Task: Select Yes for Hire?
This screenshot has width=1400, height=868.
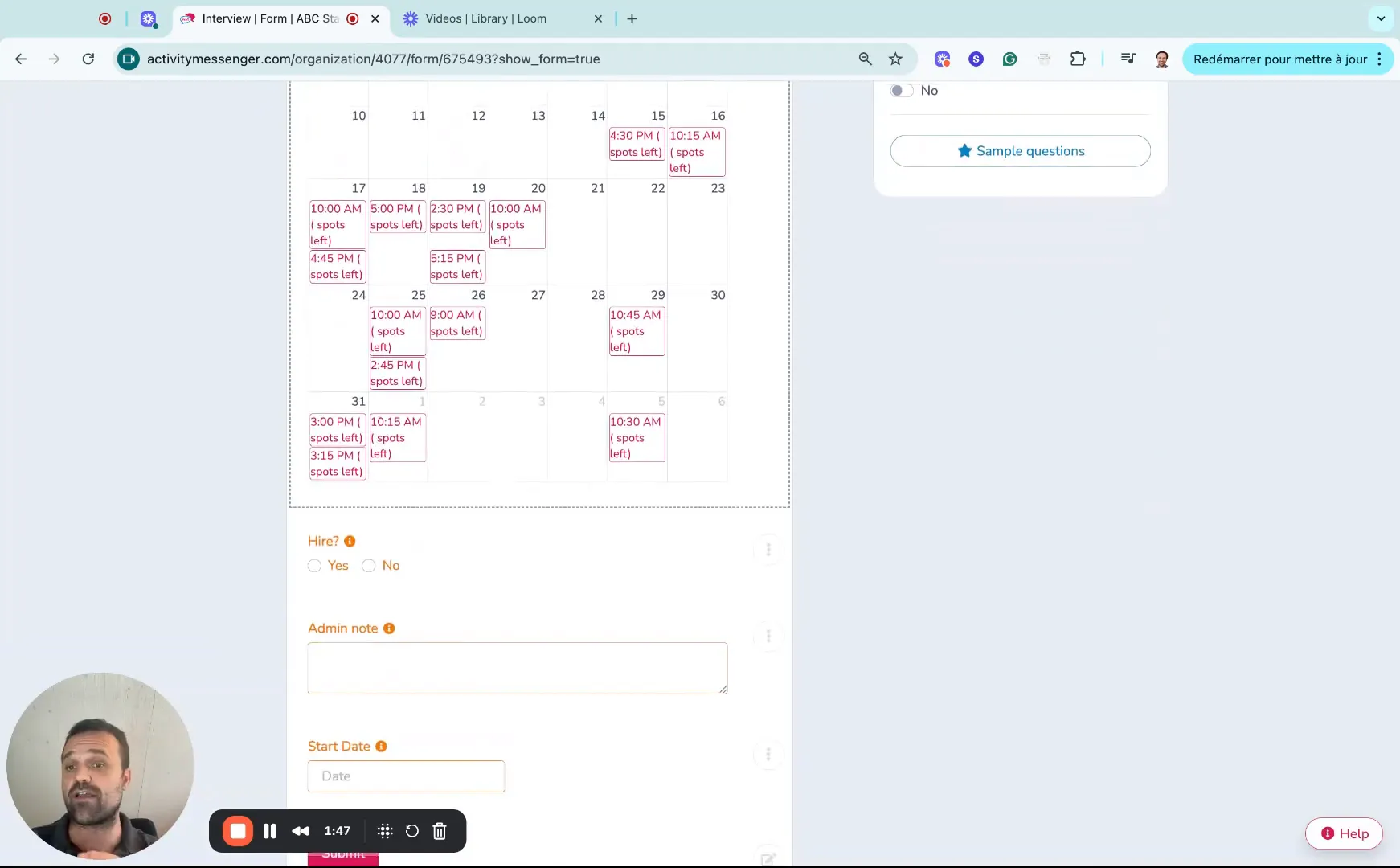Action: (x=314, y=566)
